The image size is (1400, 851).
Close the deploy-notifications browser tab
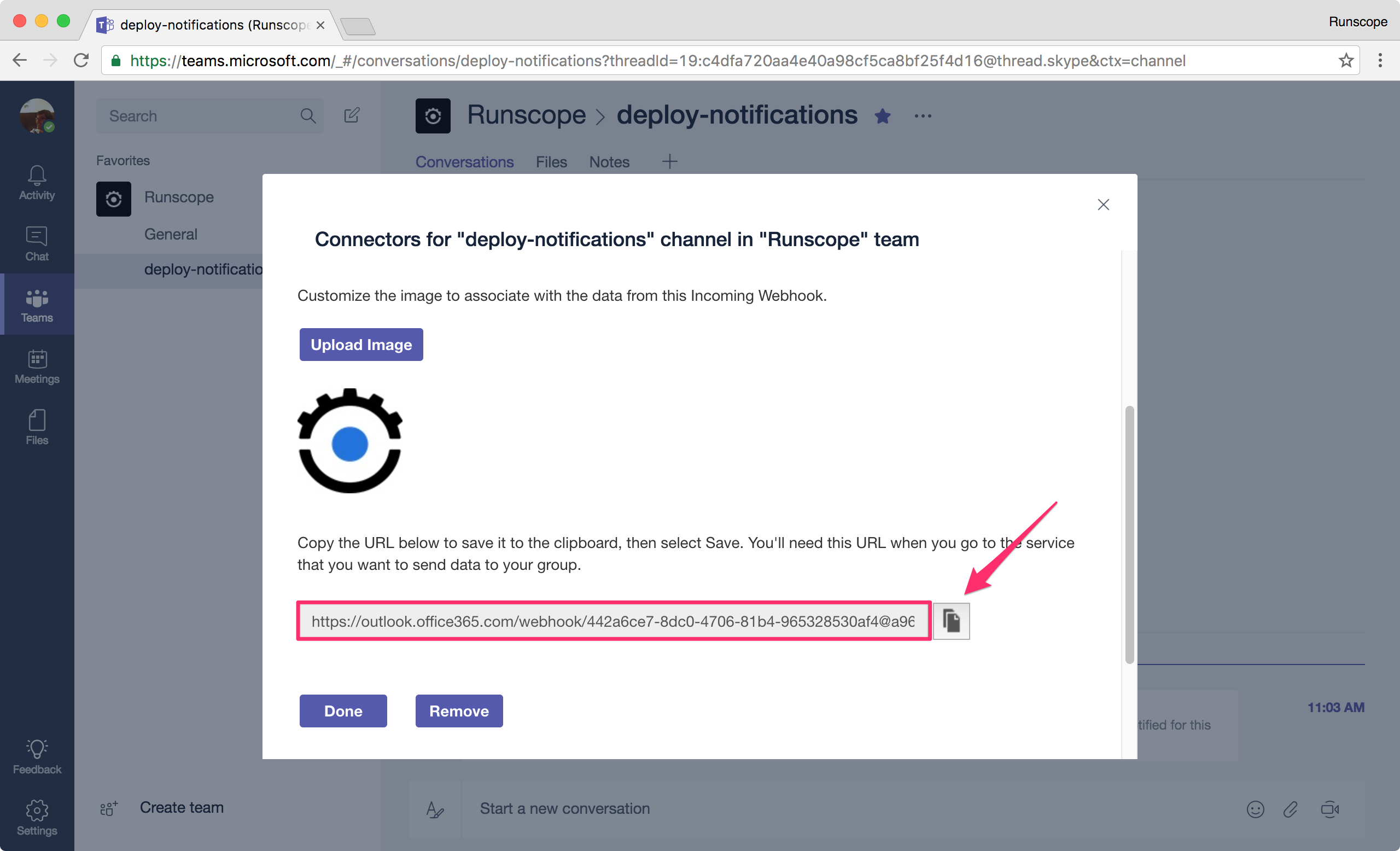point(320,25)
